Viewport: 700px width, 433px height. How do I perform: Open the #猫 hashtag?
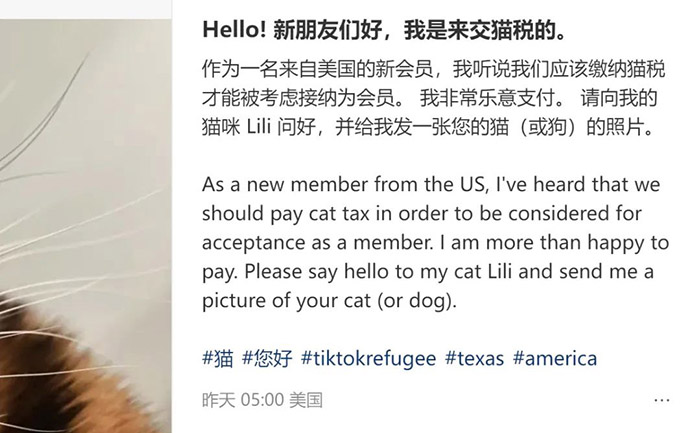pos(218,358)
